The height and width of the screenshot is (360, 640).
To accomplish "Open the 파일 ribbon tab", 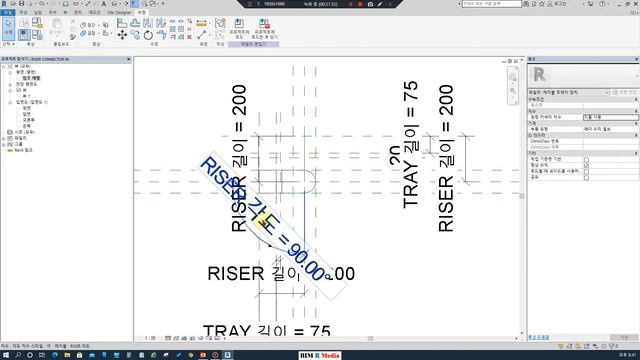I will pos(7,13).
